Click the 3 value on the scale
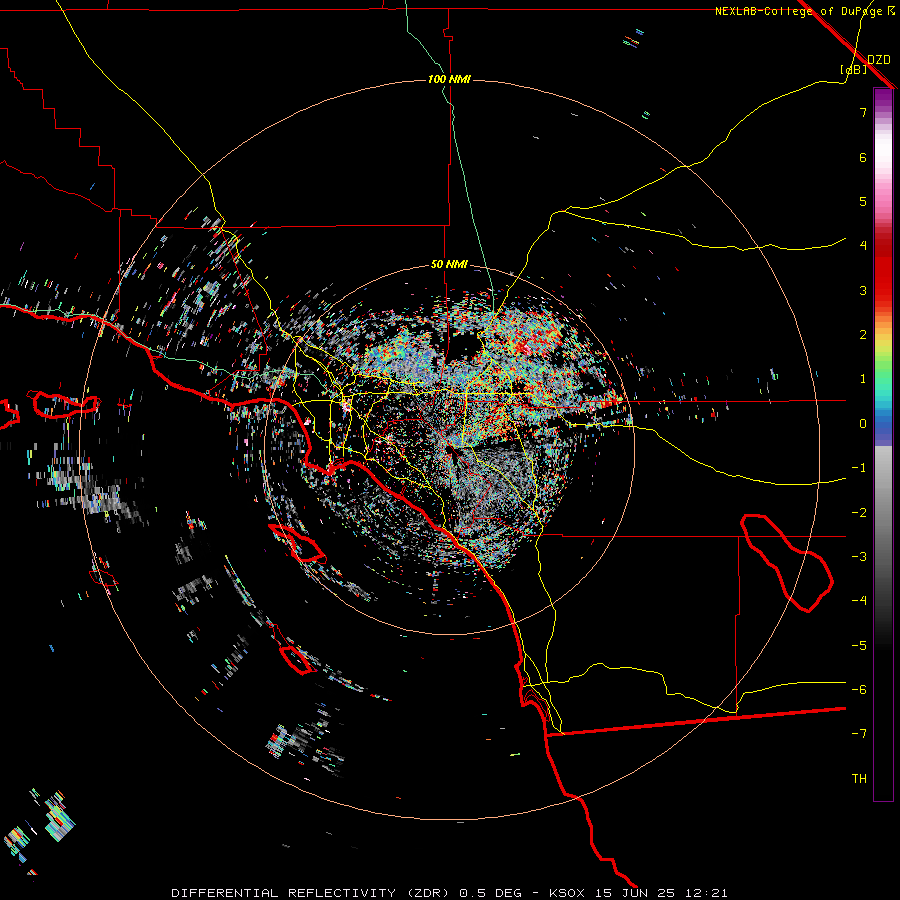 pyautogui.click(x=863, y=290)
